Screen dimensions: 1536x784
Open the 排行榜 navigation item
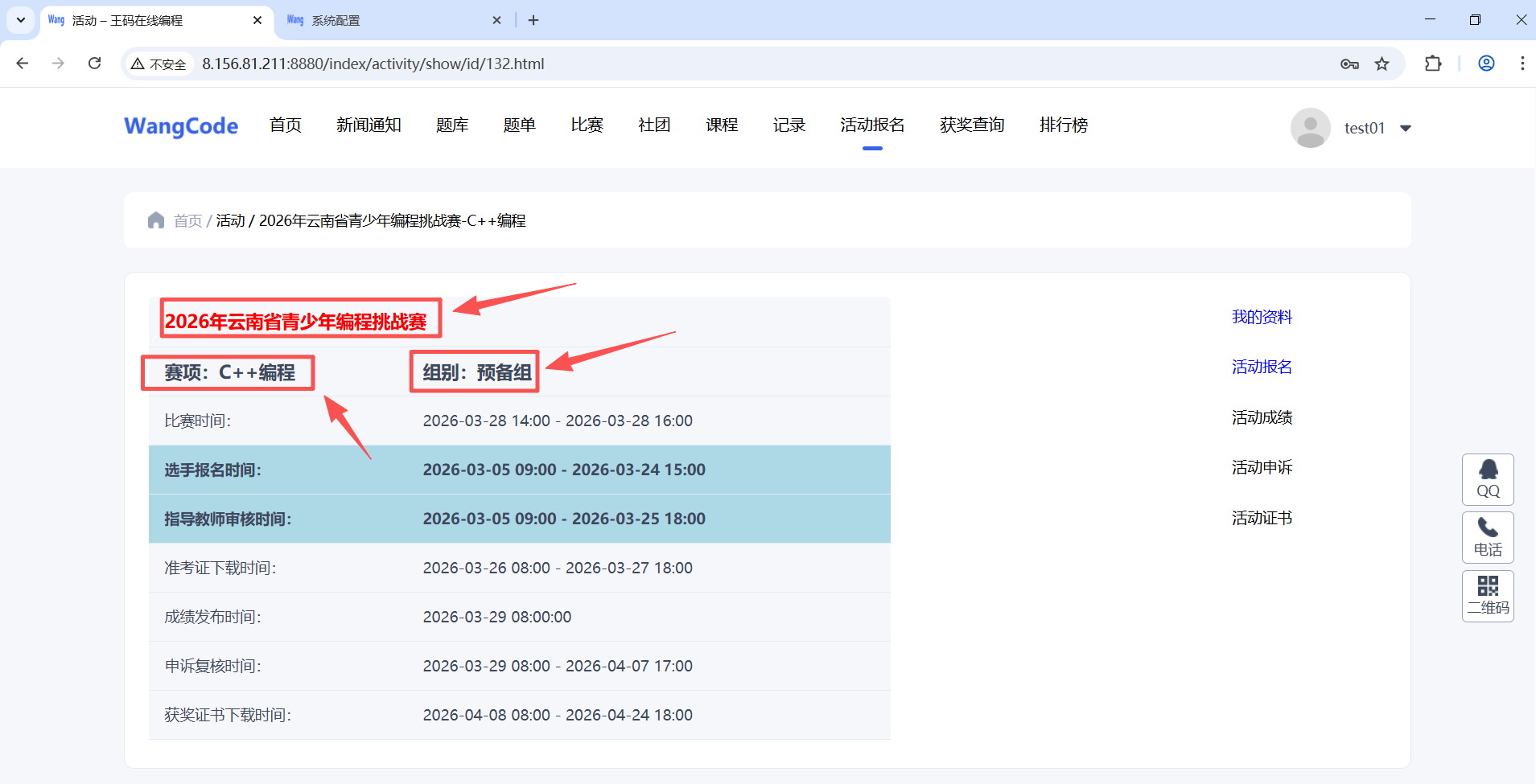[1063, 125]
